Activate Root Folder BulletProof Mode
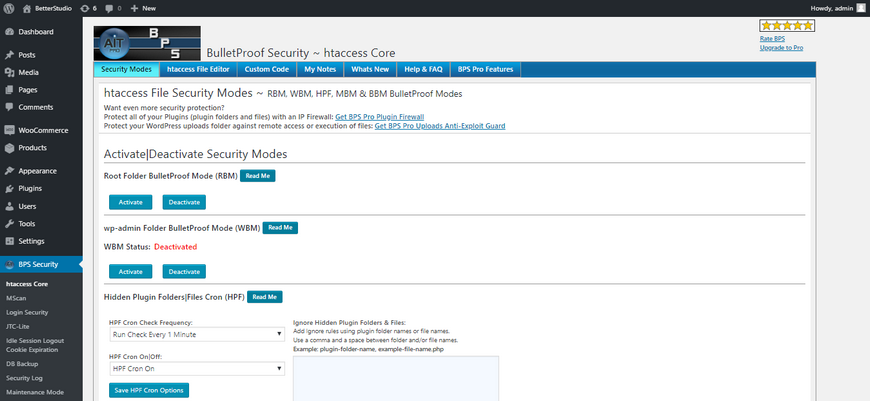Screen dimensions: 870x401 point(130,202)
